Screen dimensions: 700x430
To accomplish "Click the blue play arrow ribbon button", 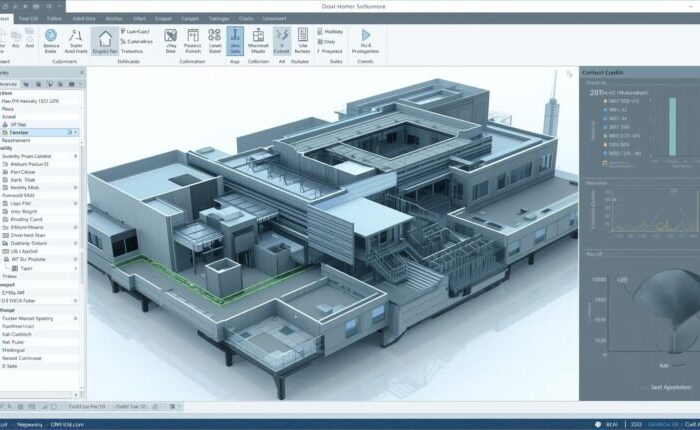I will point(366,35).
